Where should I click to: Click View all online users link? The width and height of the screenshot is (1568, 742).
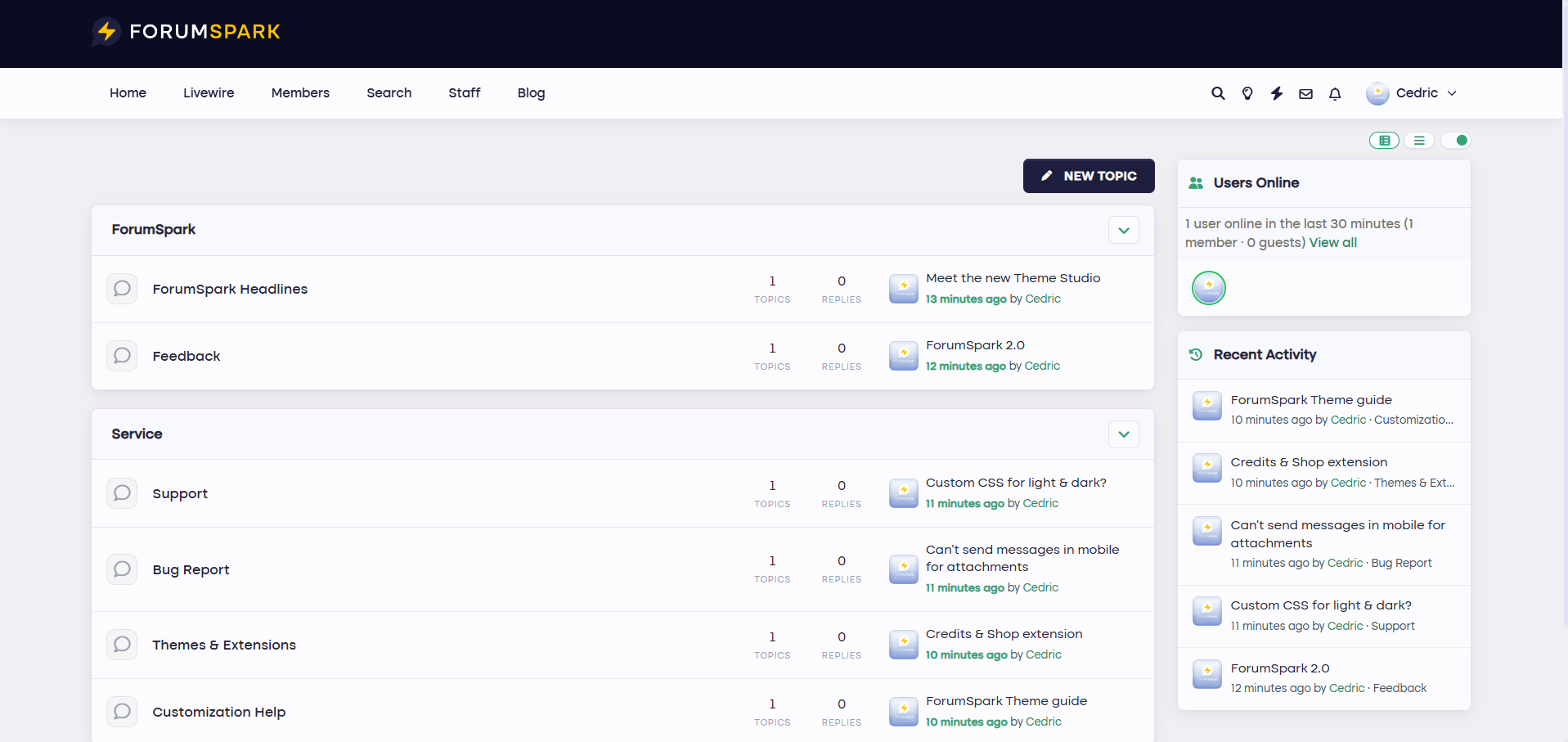tap(1332, 243)
